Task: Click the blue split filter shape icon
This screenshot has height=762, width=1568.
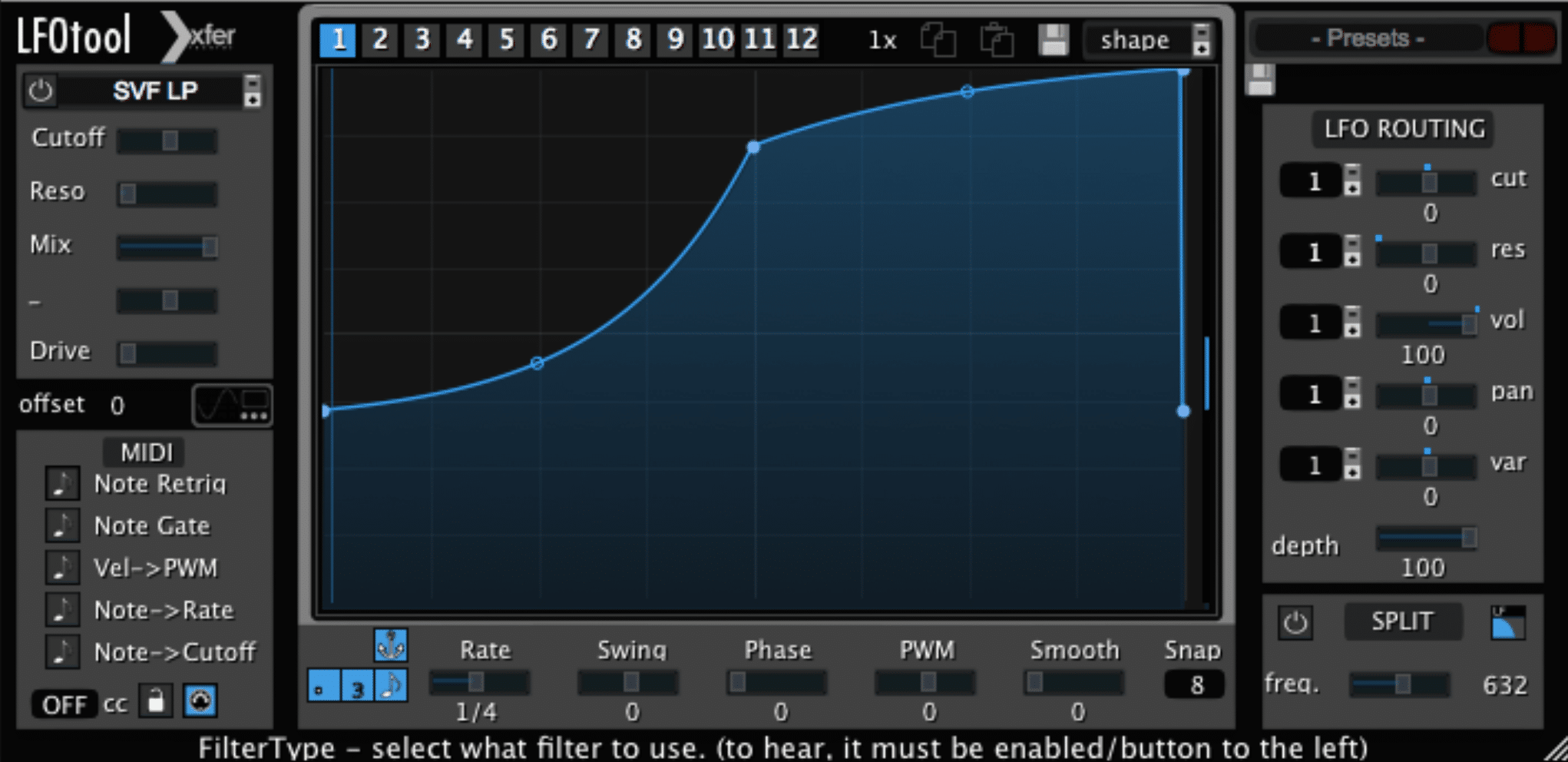Action: pyautogui.click(x=1507, y=622)
